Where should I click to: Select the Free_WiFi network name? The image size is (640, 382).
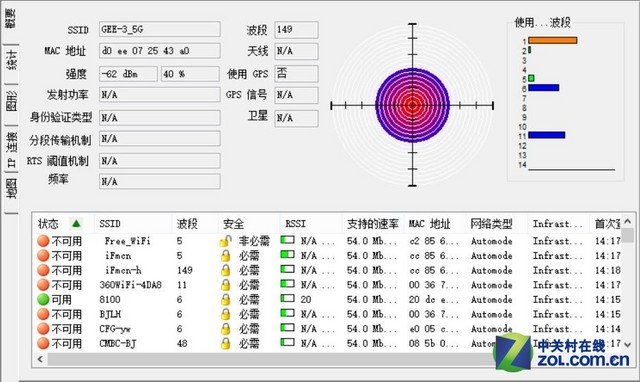(128, 241)
